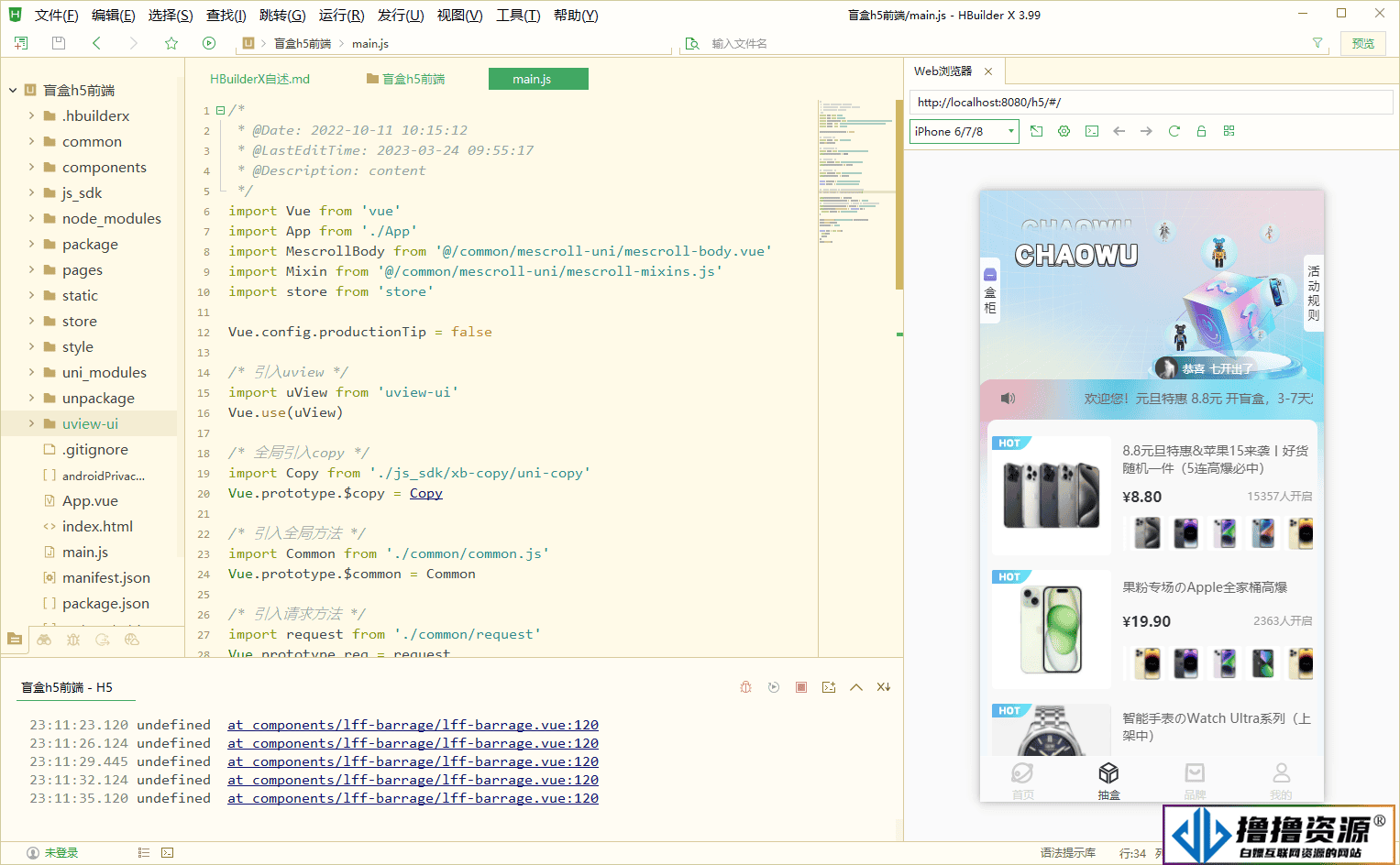Open project explorer folder icon in sidebar
The width and height of the screenshot is (1400, 865).
pos(15,640)
